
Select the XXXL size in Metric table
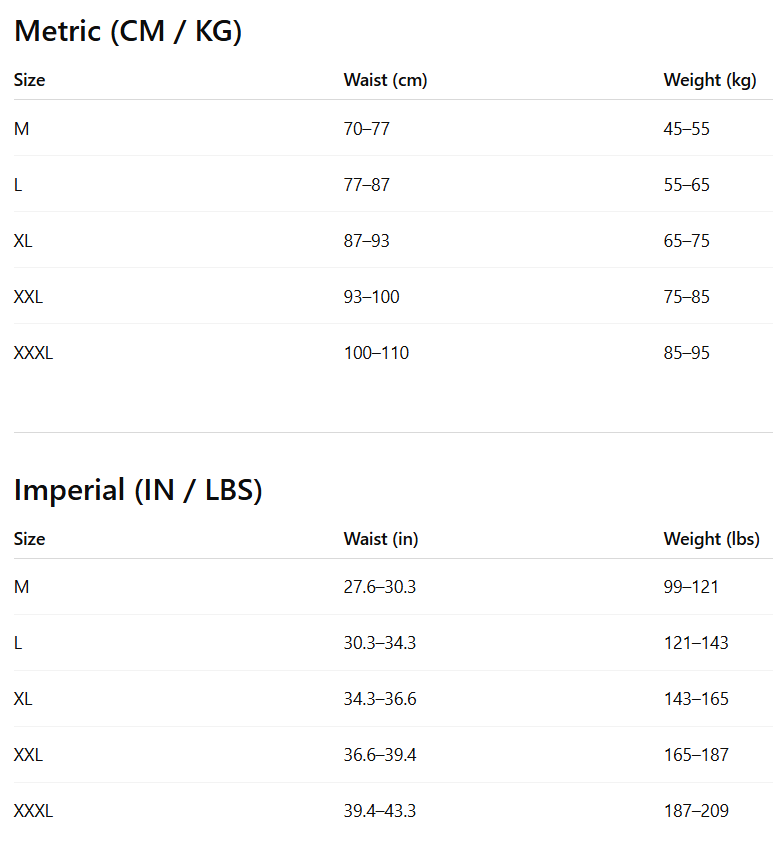(33, 353)
